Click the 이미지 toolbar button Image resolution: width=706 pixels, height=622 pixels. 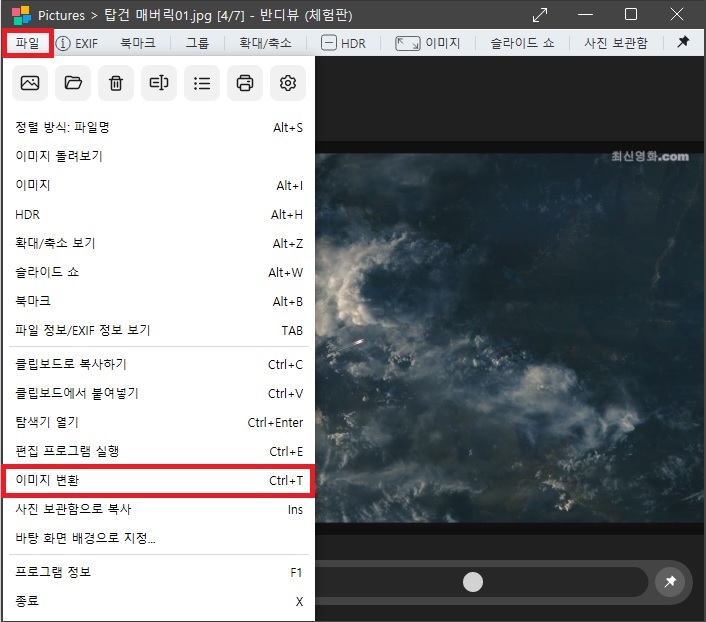[x=427, y=43]
